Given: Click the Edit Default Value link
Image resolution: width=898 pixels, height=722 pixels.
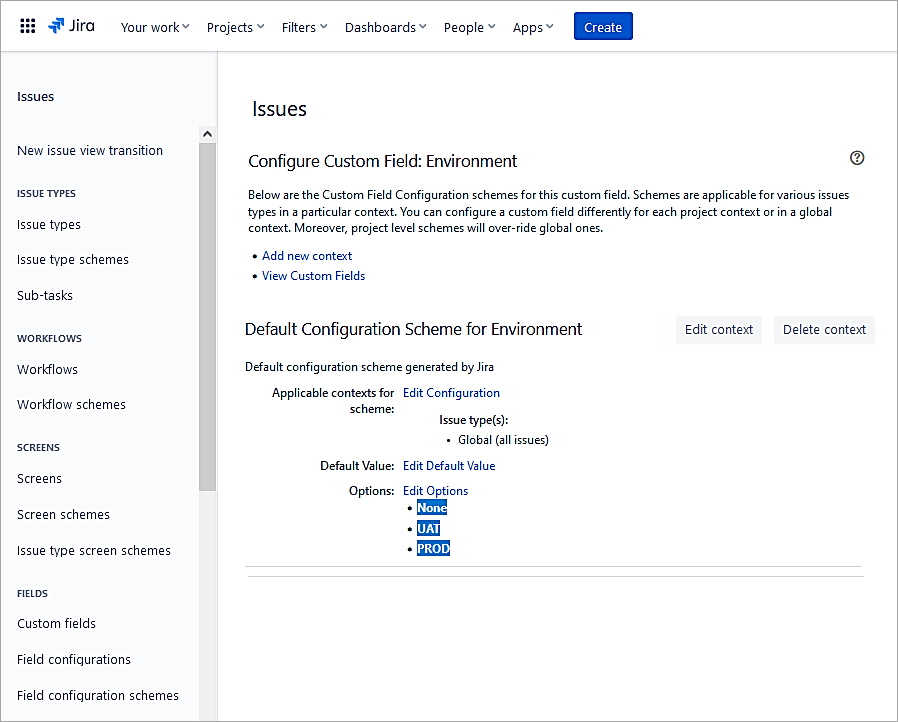Looking at the screenshot, I should [448, 466].
